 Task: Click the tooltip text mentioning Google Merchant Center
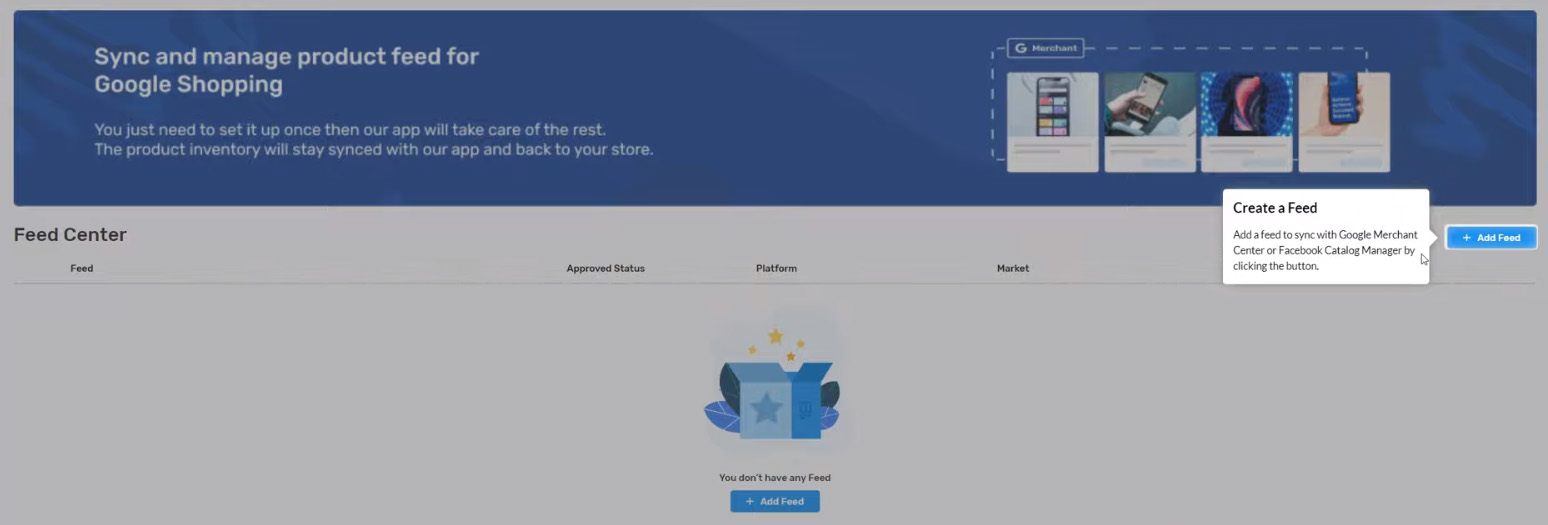[x=1325, y=250]
